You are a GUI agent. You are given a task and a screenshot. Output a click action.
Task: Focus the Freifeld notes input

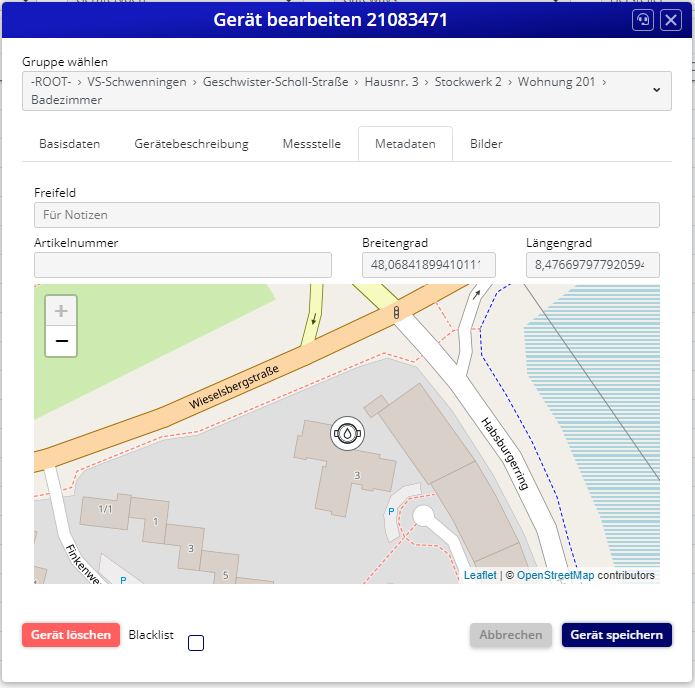(x=346, y=215)
